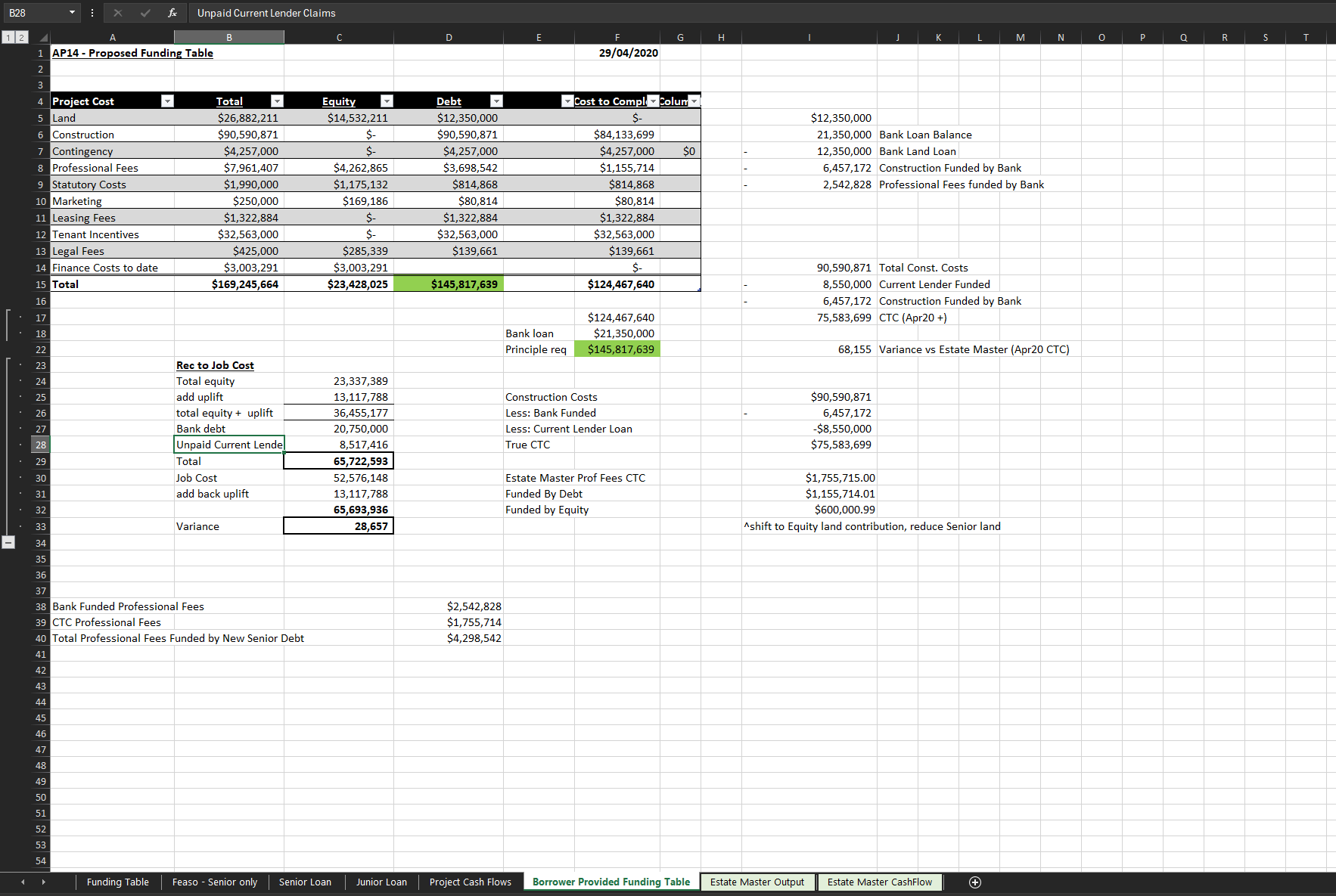Select column I header

tap(809, 37)
